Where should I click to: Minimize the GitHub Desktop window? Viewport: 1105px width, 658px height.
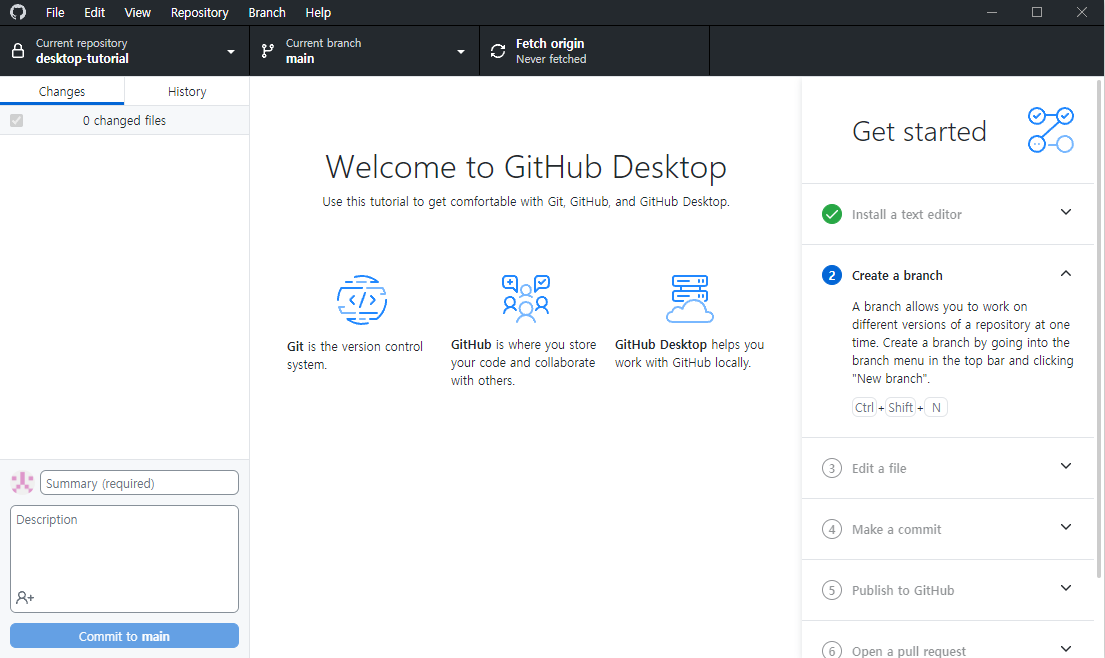(x=992, y=12)
